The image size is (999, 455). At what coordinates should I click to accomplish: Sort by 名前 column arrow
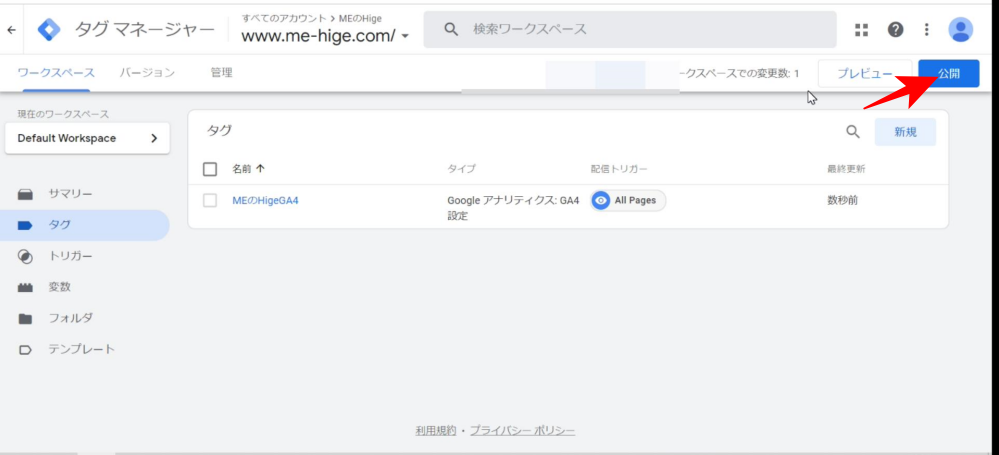(x=260, y=169)
